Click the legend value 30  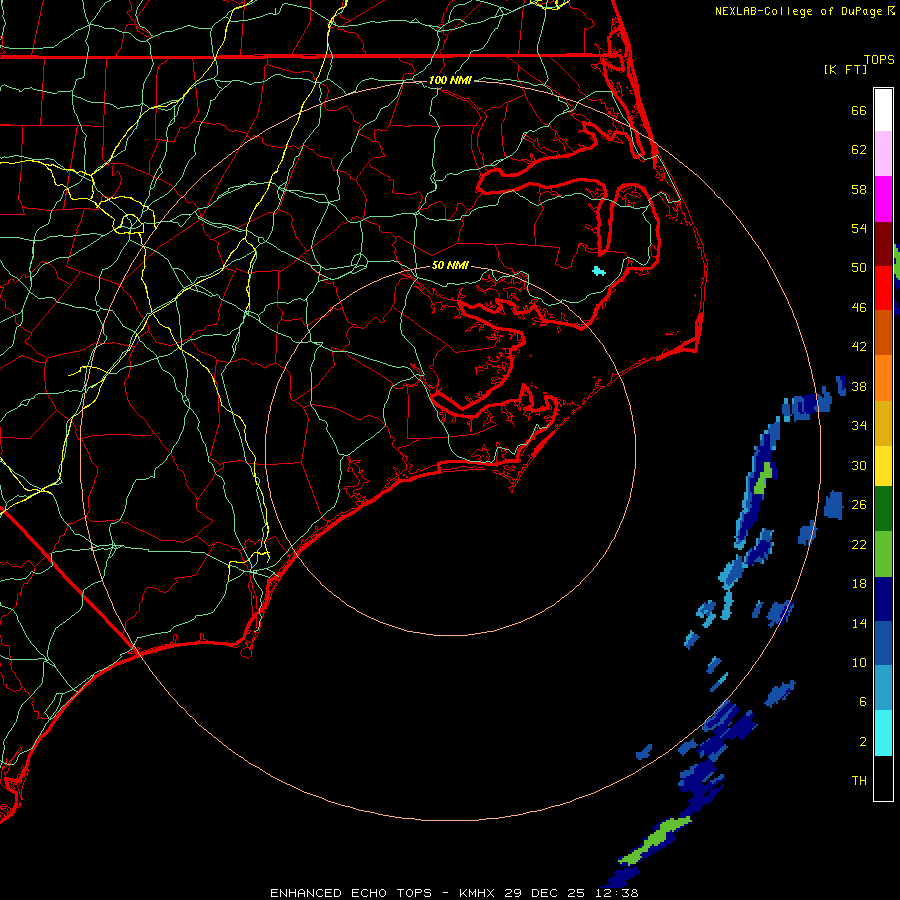pos(859,465)
